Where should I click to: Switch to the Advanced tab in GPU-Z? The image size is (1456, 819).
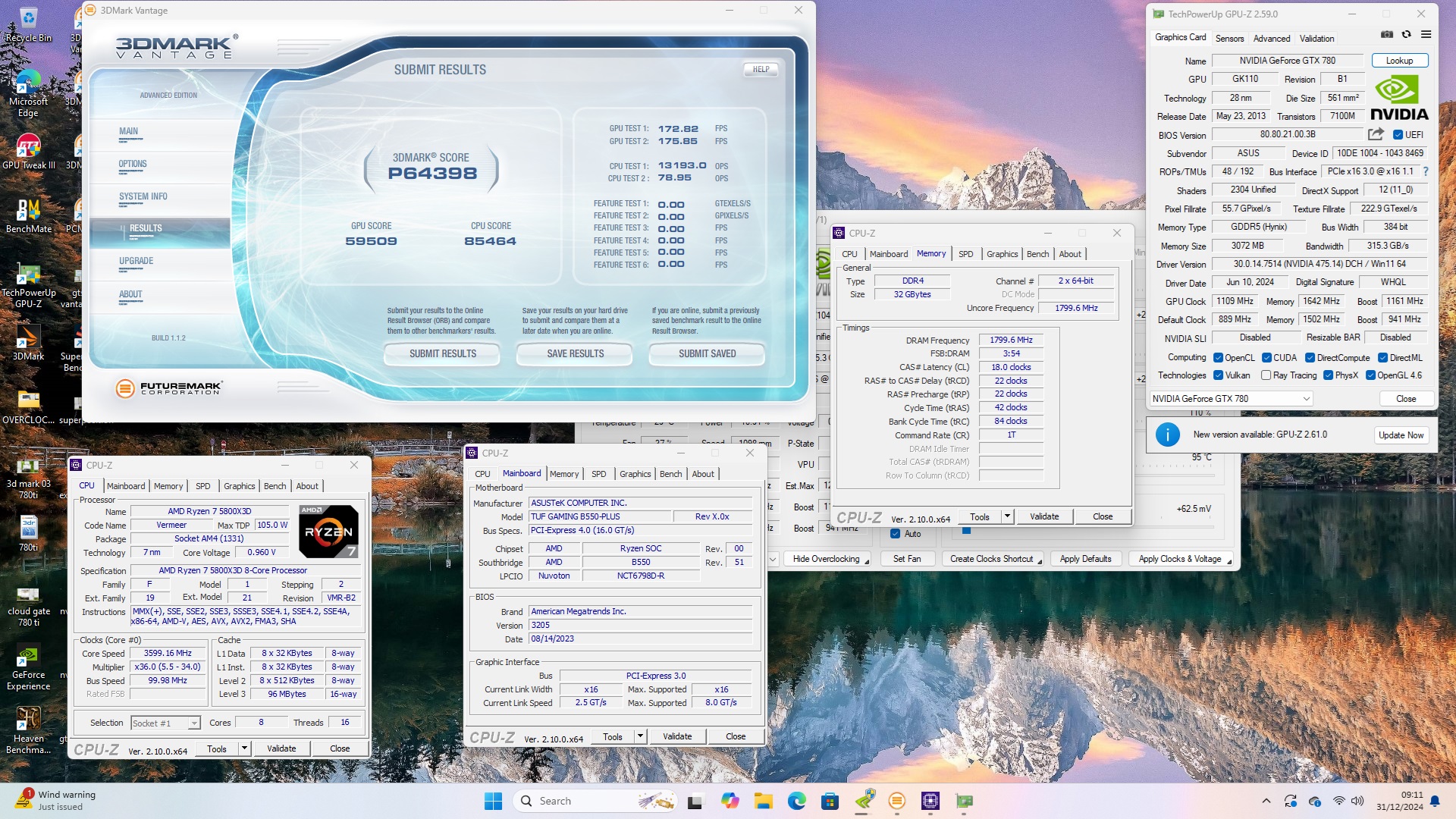coord(1271,39)
